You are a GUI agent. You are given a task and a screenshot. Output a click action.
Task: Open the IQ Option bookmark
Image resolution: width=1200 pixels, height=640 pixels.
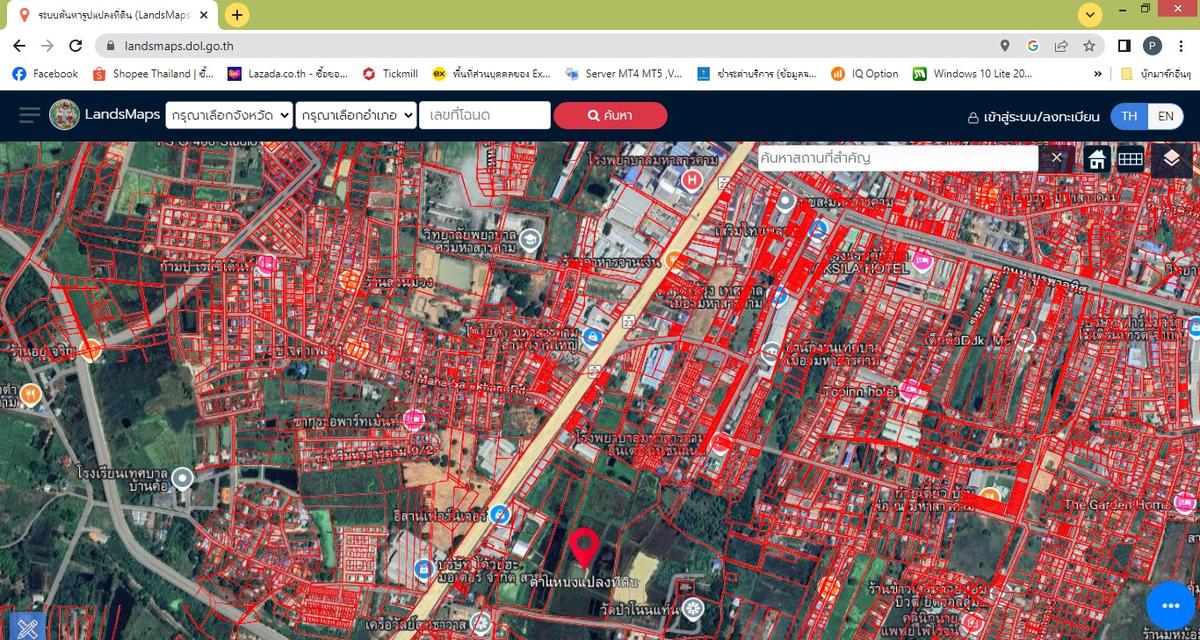tap(865, 74)
